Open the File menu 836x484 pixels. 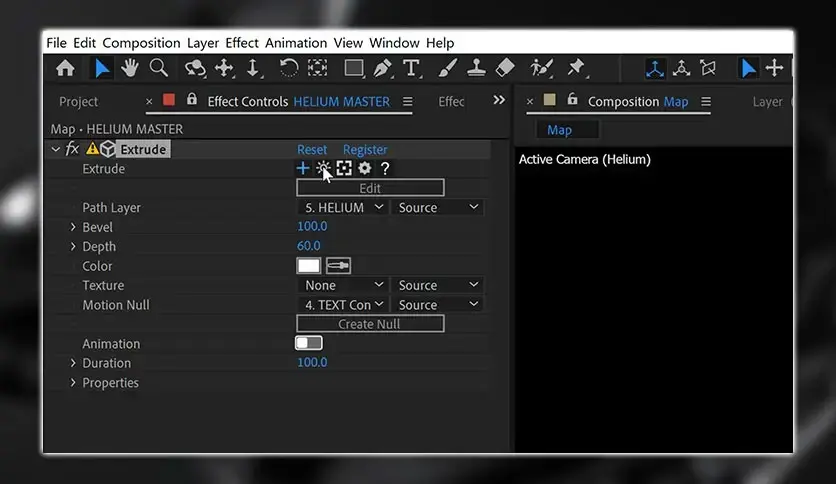click(57, 43)
